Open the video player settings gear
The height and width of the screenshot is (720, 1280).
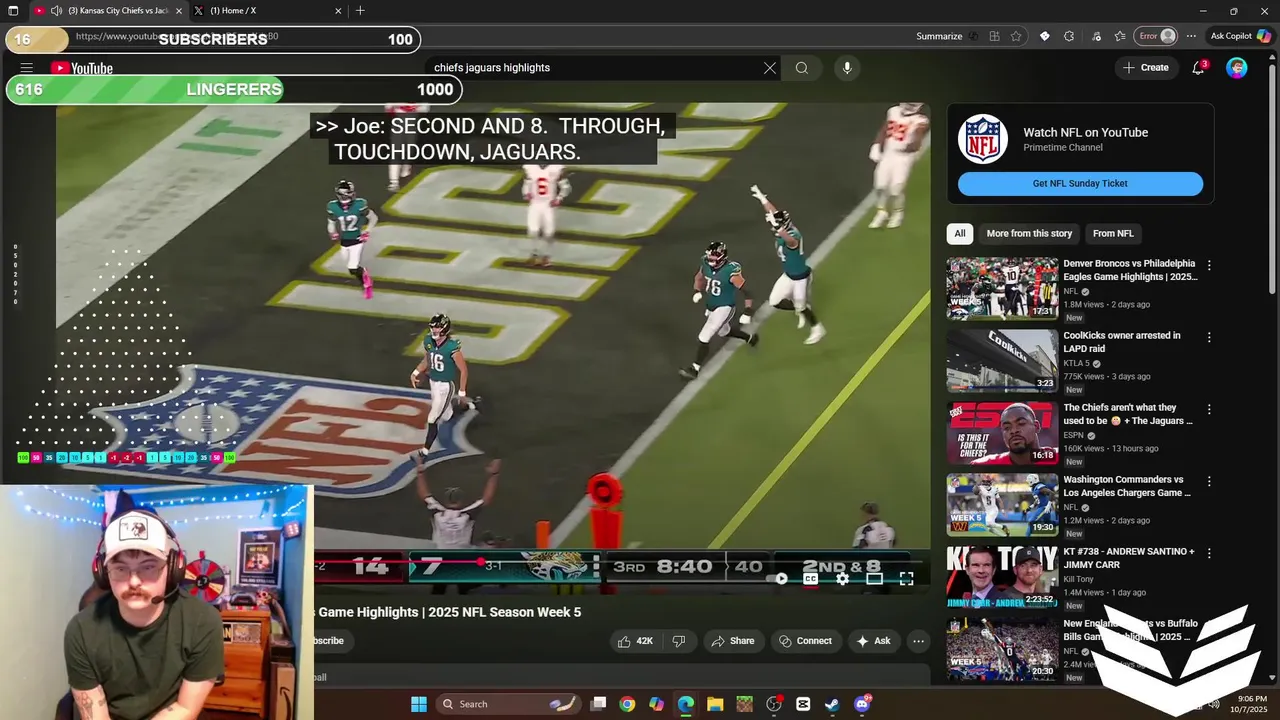pos(843,578)
